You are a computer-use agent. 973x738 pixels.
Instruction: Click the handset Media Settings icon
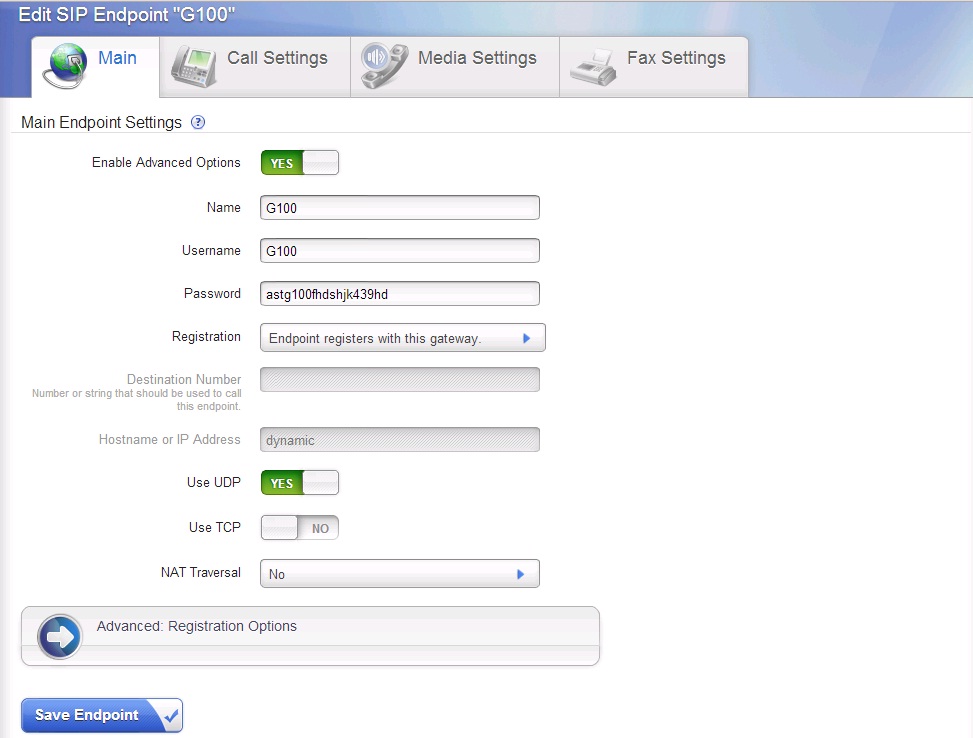(384, 65)
